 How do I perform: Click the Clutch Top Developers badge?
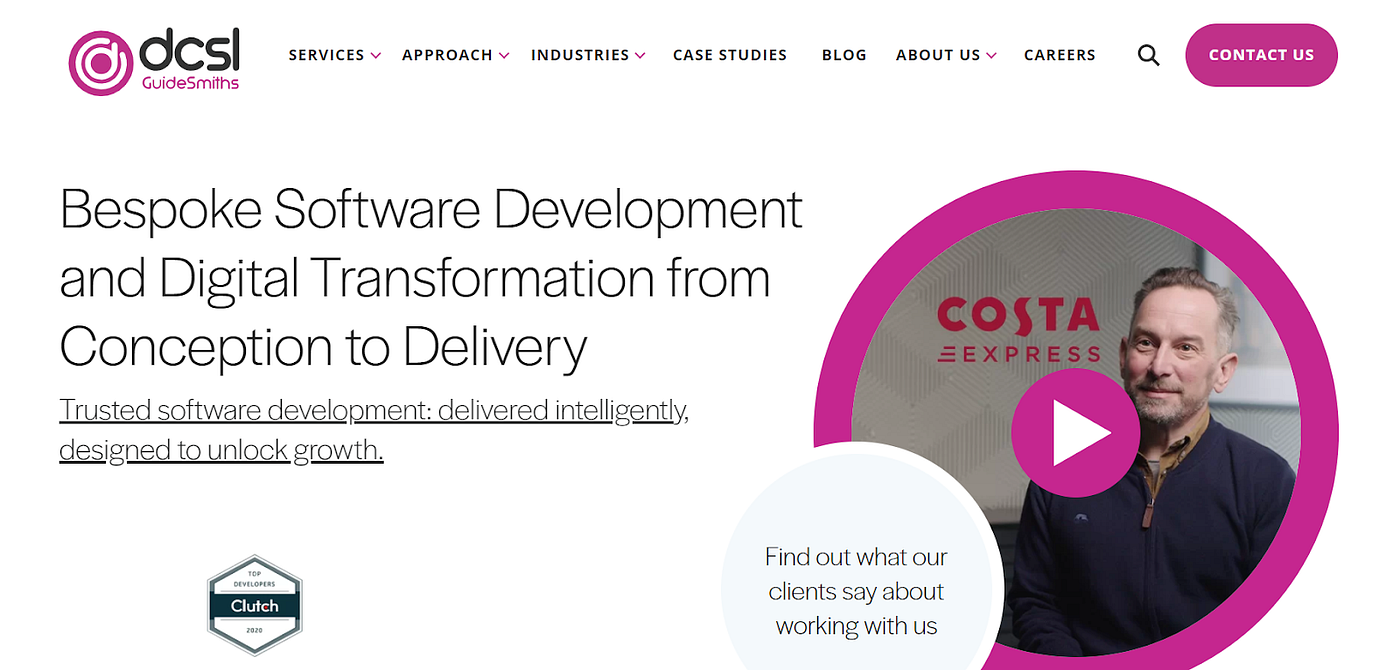[x=255, y=605]
